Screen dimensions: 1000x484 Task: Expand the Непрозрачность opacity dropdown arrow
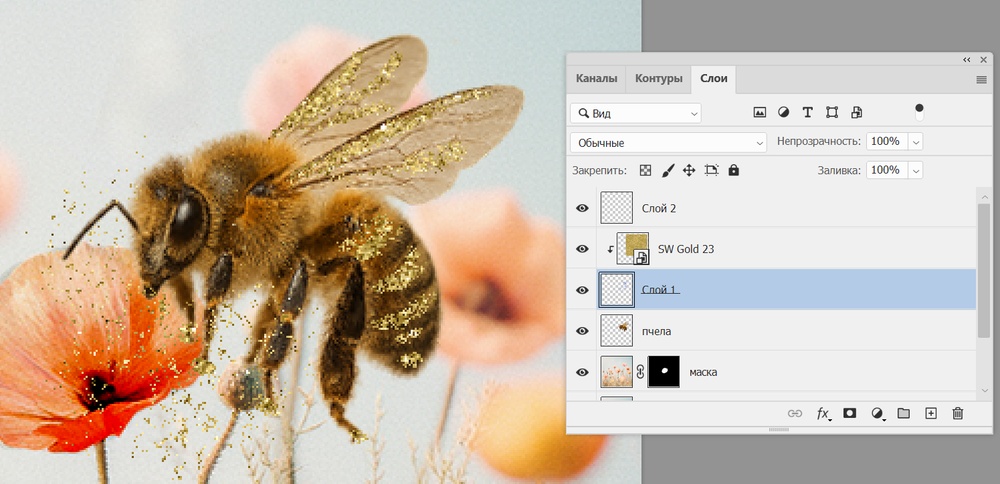915,142
